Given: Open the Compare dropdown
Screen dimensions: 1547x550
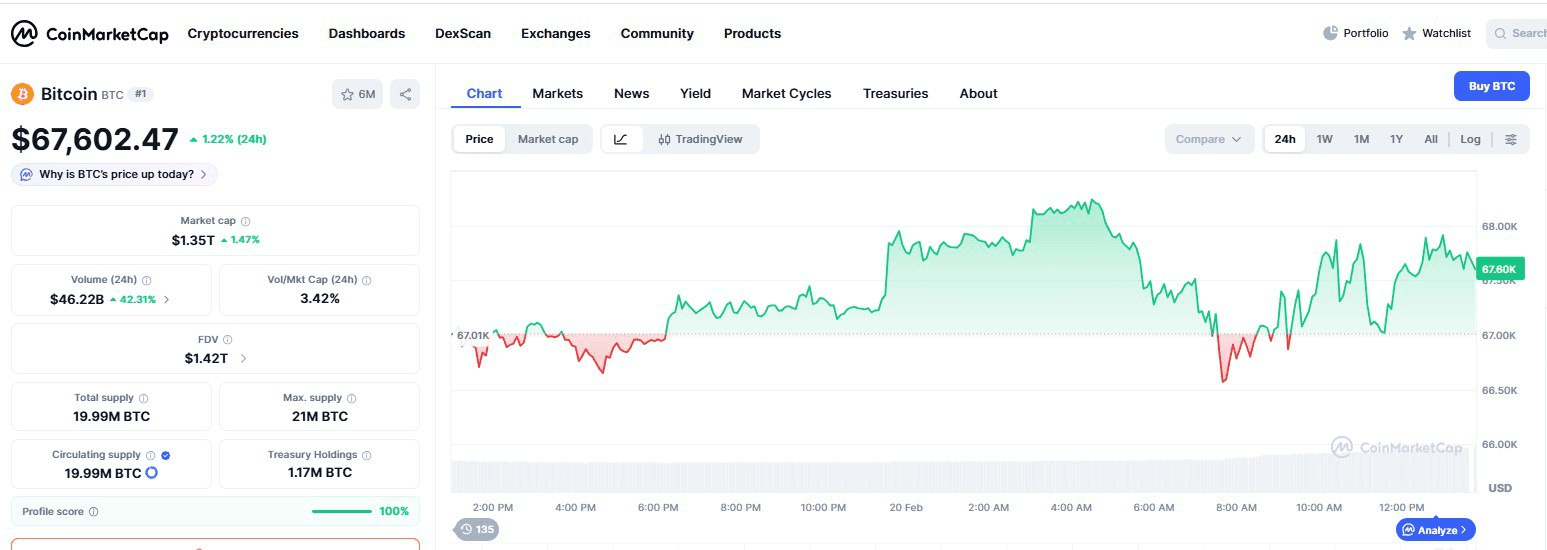Looking at the screenshot, I should click(x=1208, y=139).
